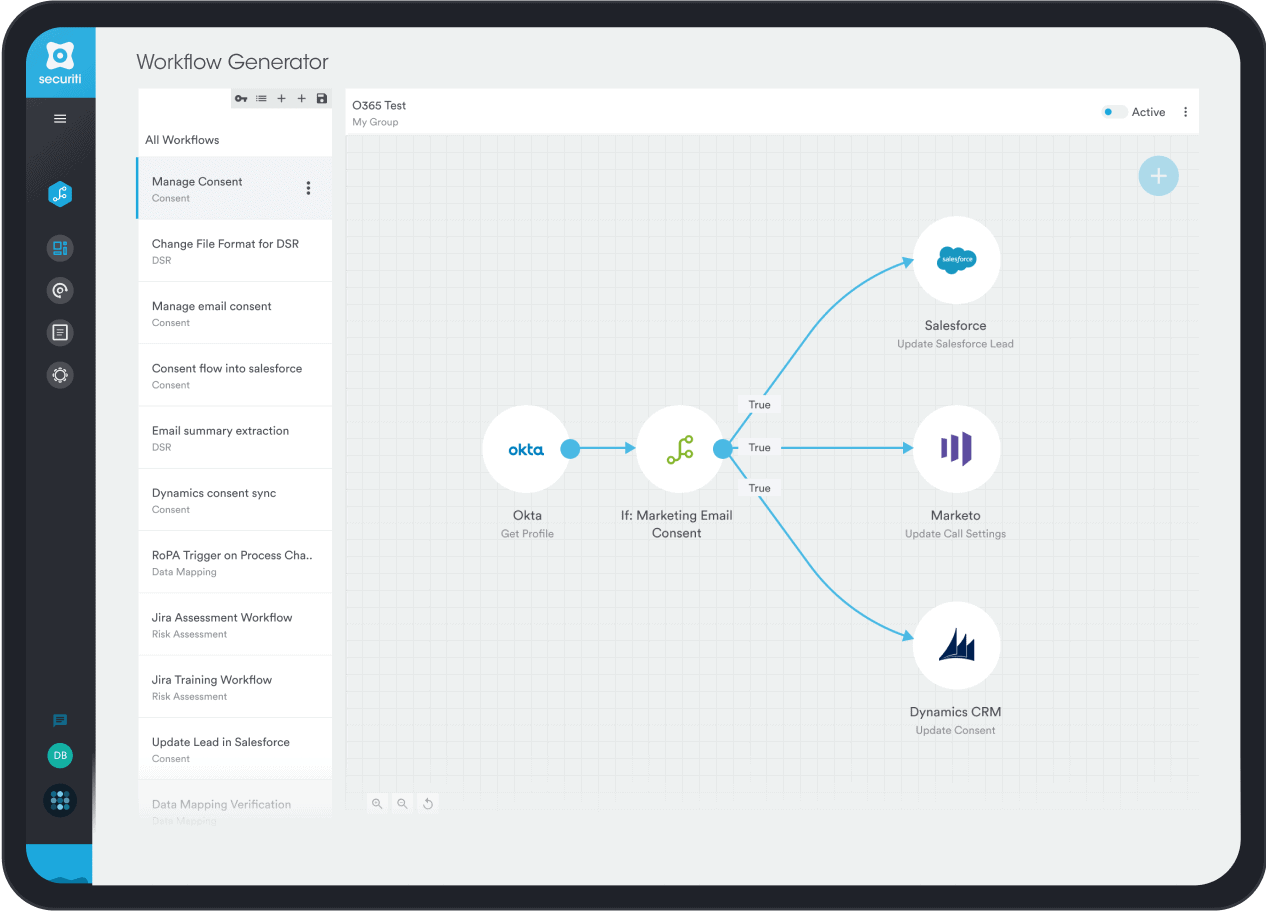Select RoPA Trigger on Process Cha.. workflow
Screen dimensions: 1266x911
tap(234, 562)
